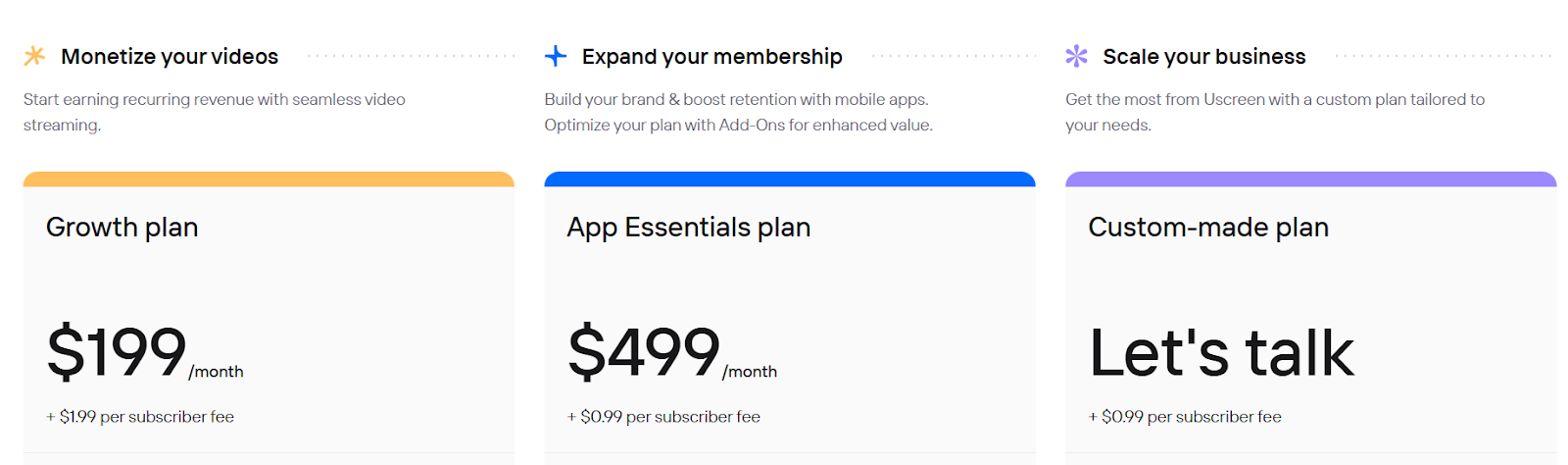
Task: Choose the Growth plan title
Action: tap(122, 228)
